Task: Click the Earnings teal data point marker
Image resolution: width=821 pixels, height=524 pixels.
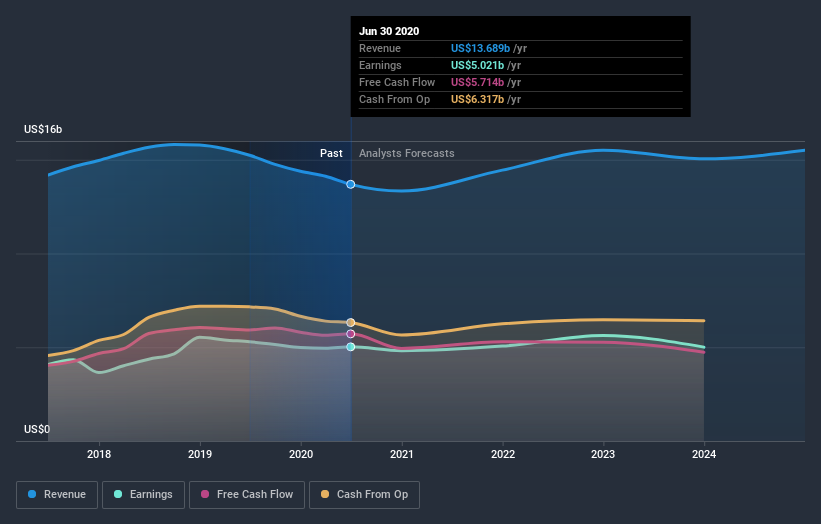Action: point(351,347)
